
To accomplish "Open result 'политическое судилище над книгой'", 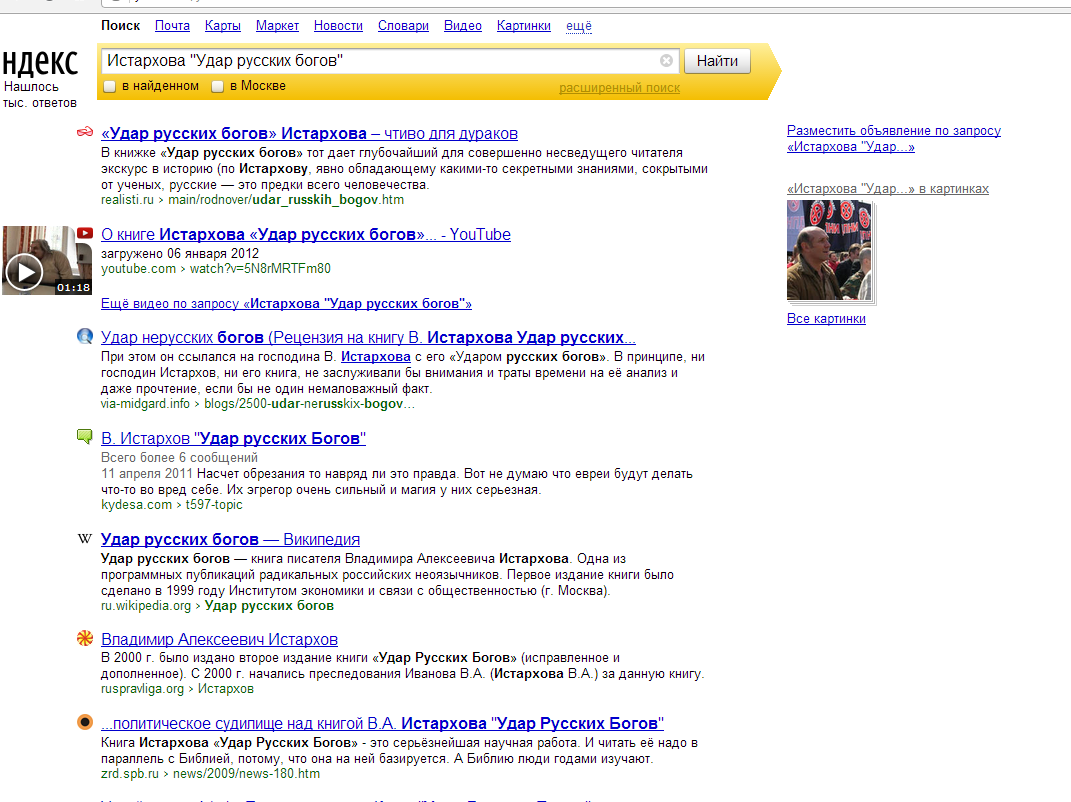I will 382,723.
